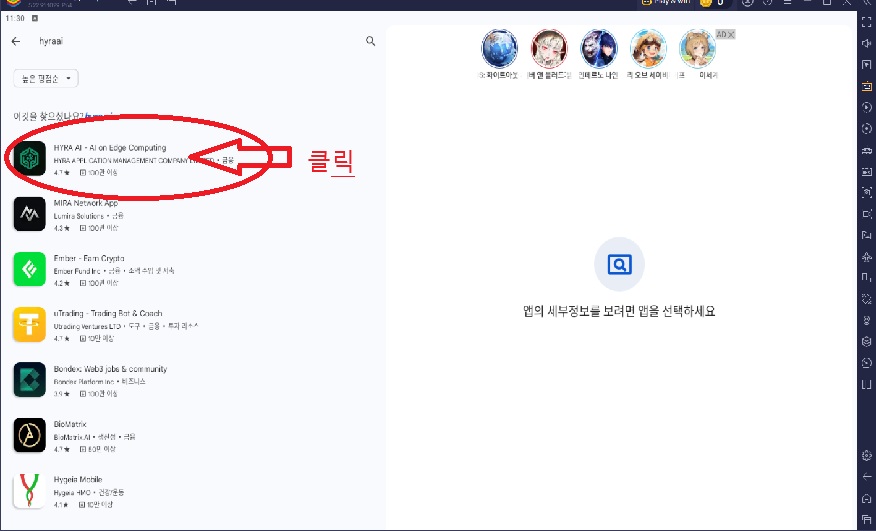The width and height of the screenshot is (876, 531).
Task: Select the BioMatrix title text
Action: [x=70, y=424]
